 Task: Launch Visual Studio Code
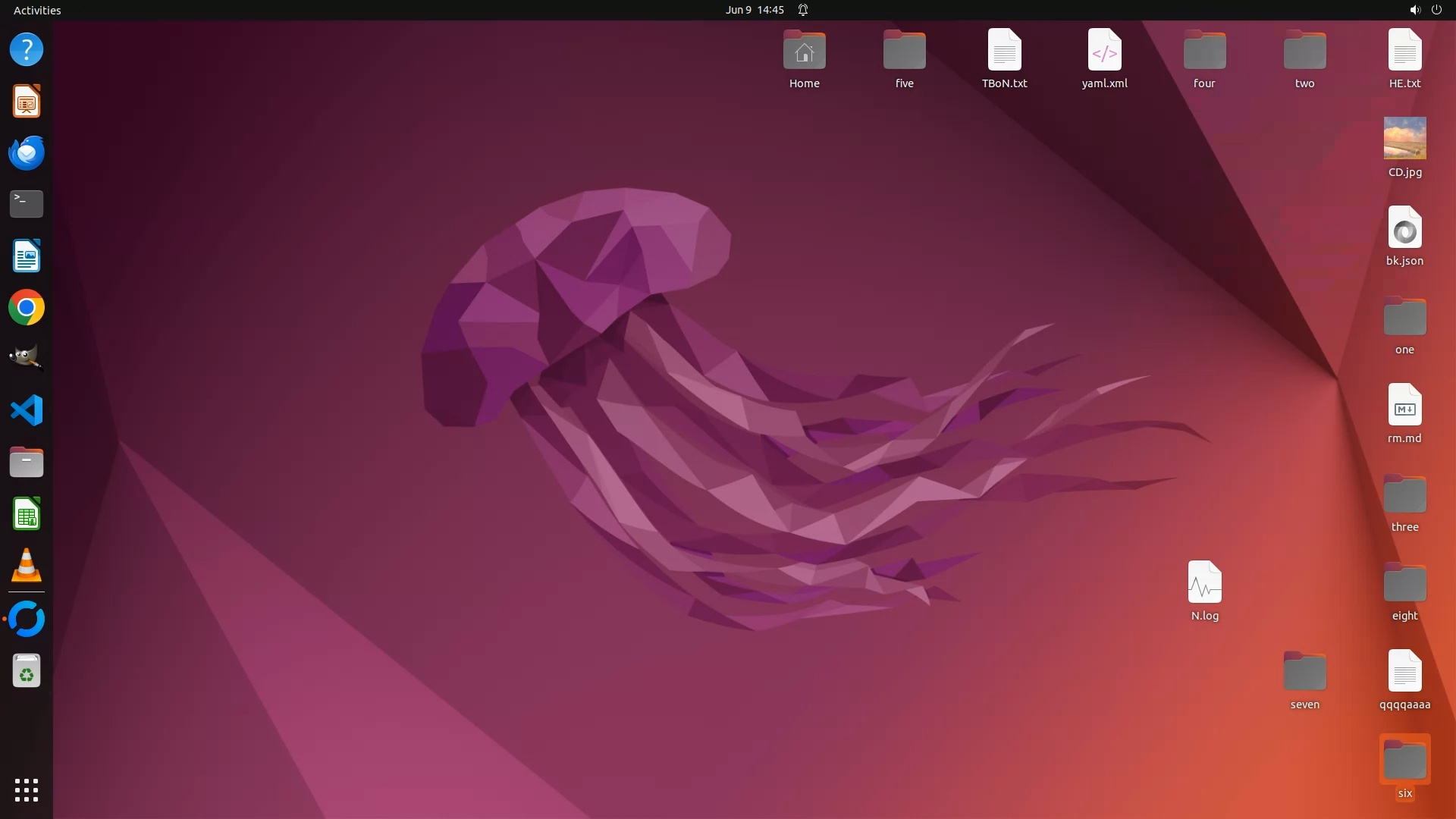[27, 410]
